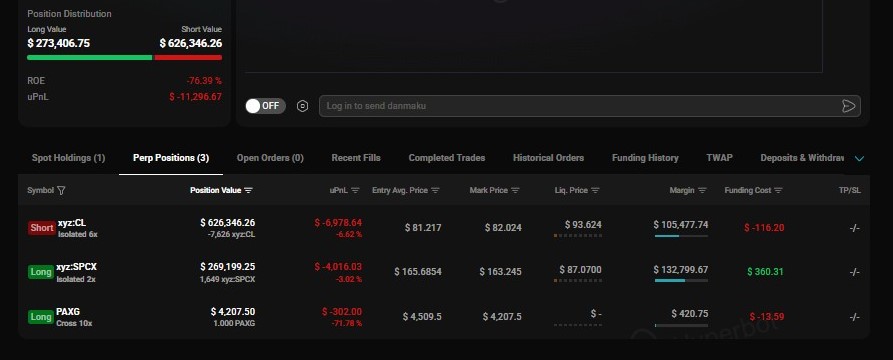Click the xyz:SPCX margin usage bar
Screen dimensions: 893x360
click(681, 280)
